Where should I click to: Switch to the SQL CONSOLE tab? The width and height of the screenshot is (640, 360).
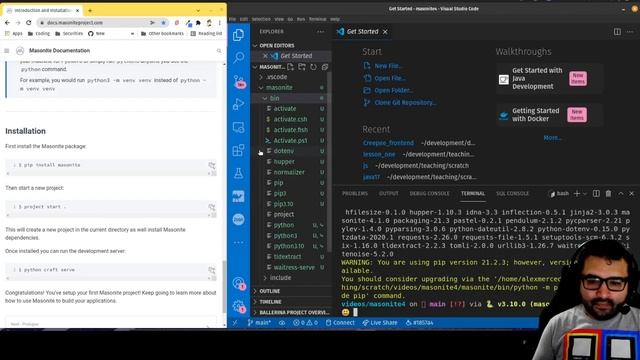tap(512, 193)
